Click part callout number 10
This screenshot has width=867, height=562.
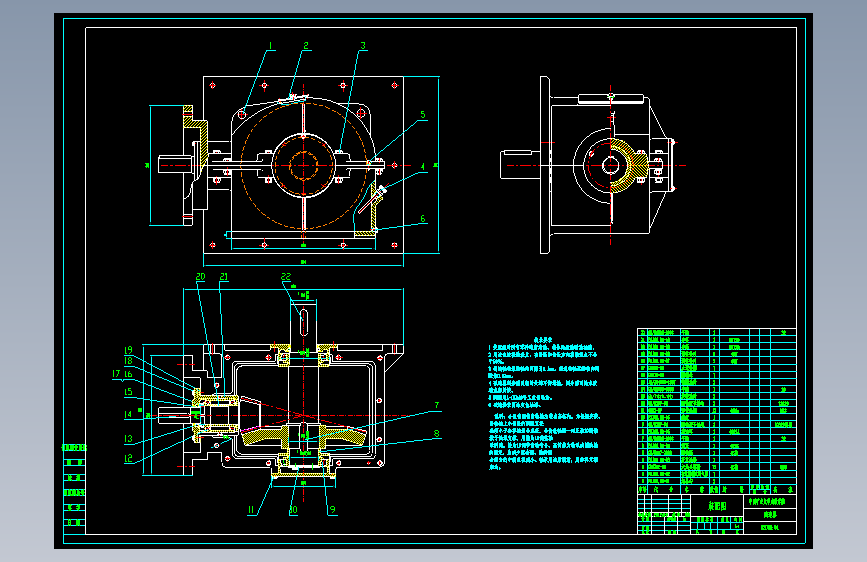point(293,510)
